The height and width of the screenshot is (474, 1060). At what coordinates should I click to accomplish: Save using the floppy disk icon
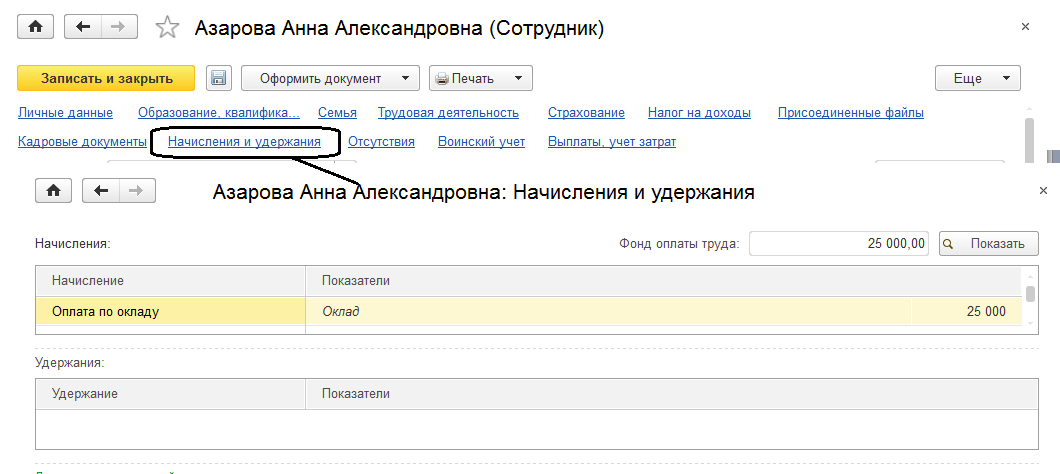point(219,78)
